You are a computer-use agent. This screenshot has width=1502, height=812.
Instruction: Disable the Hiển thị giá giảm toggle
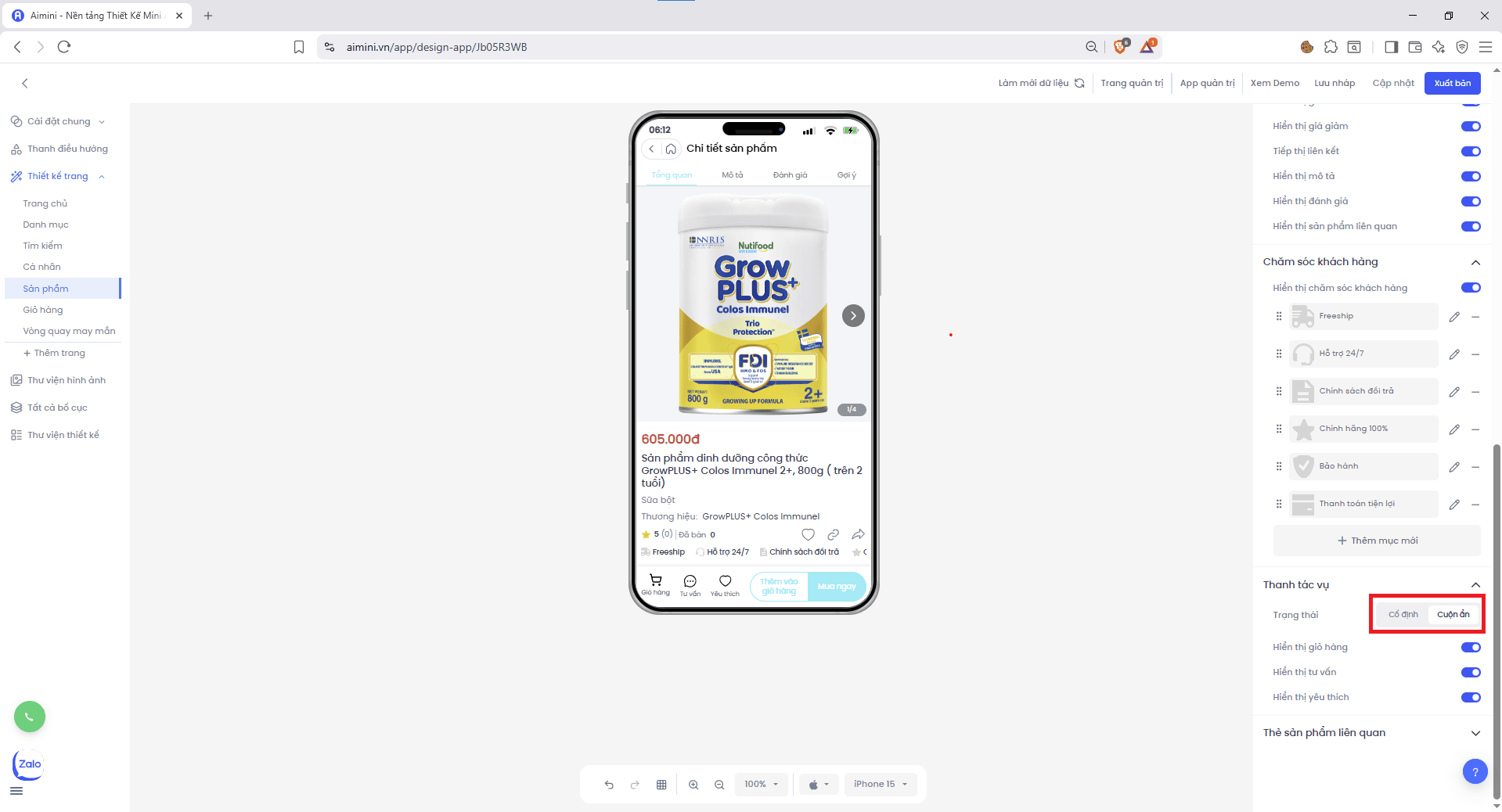coord(1470,127)
